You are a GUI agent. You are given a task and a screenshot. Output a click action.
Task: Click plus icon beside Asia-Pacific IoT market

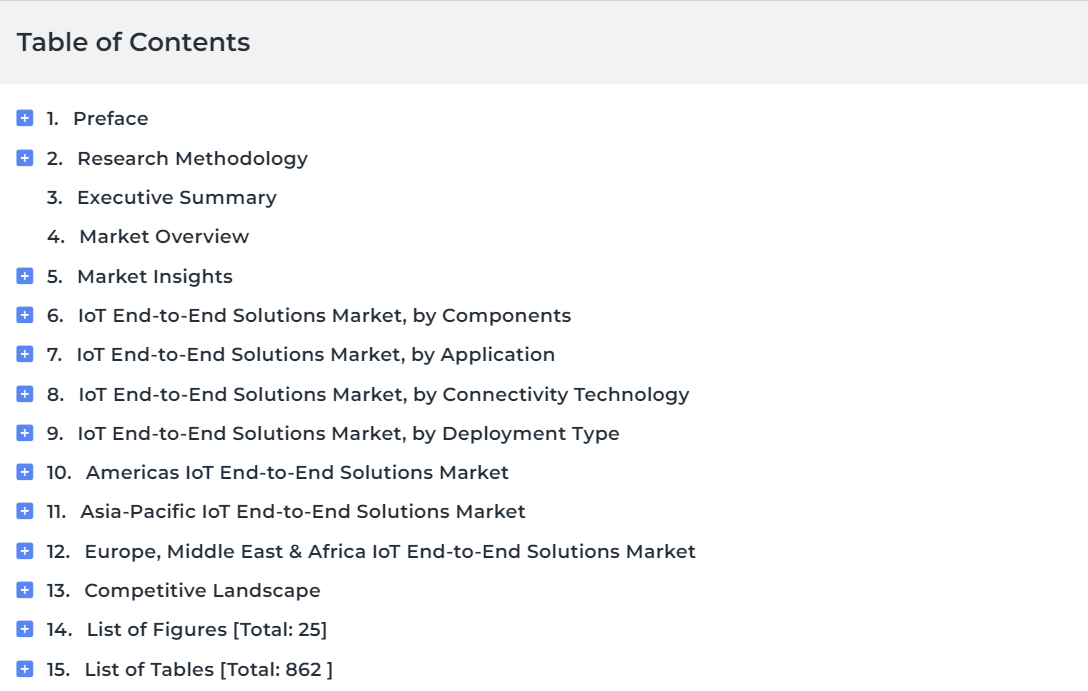(24, 511)
